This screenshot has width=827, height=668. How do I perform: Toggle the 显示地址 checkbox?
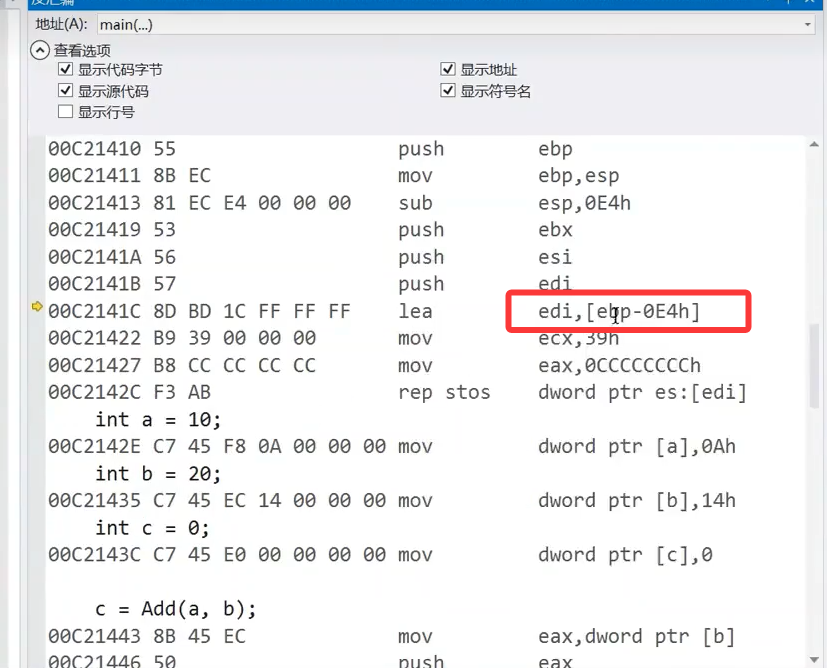pyautogui.click(x=448, y=69)
